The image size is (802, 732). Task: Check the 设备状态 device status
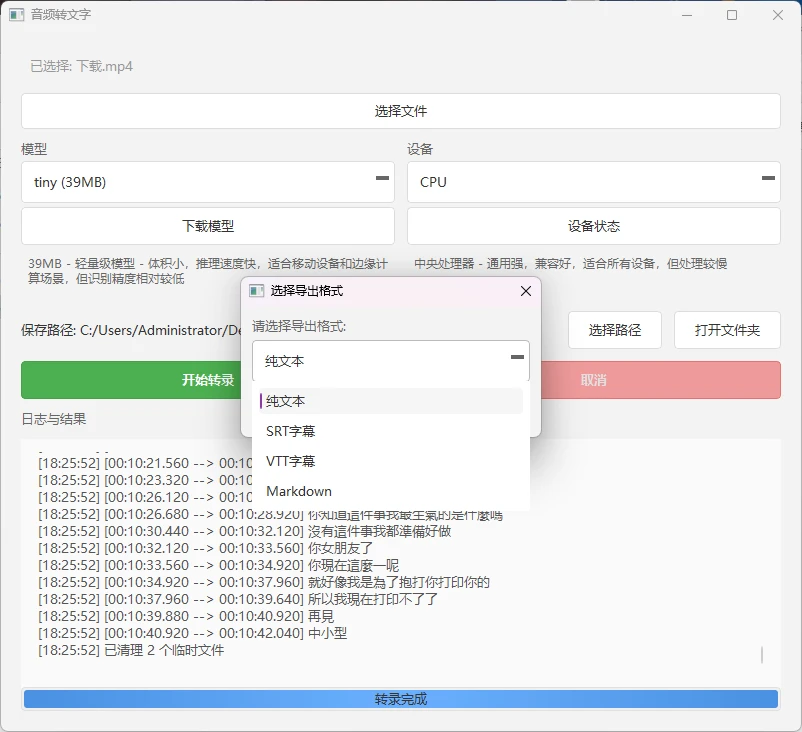point(592,226)
